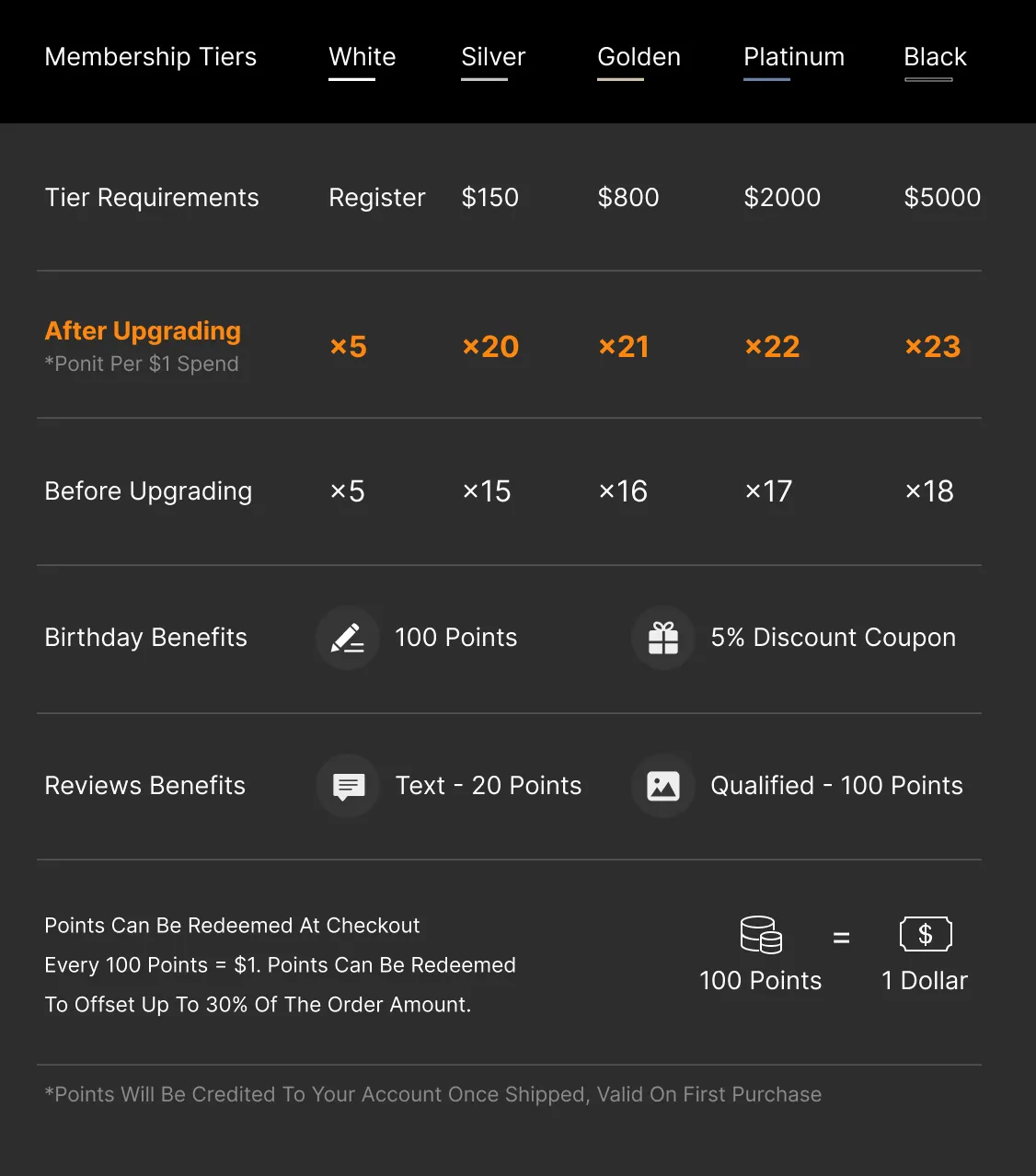
Task: Switch to the Golden tier tab
Action: pyautogui.click(x=639, y=57)
